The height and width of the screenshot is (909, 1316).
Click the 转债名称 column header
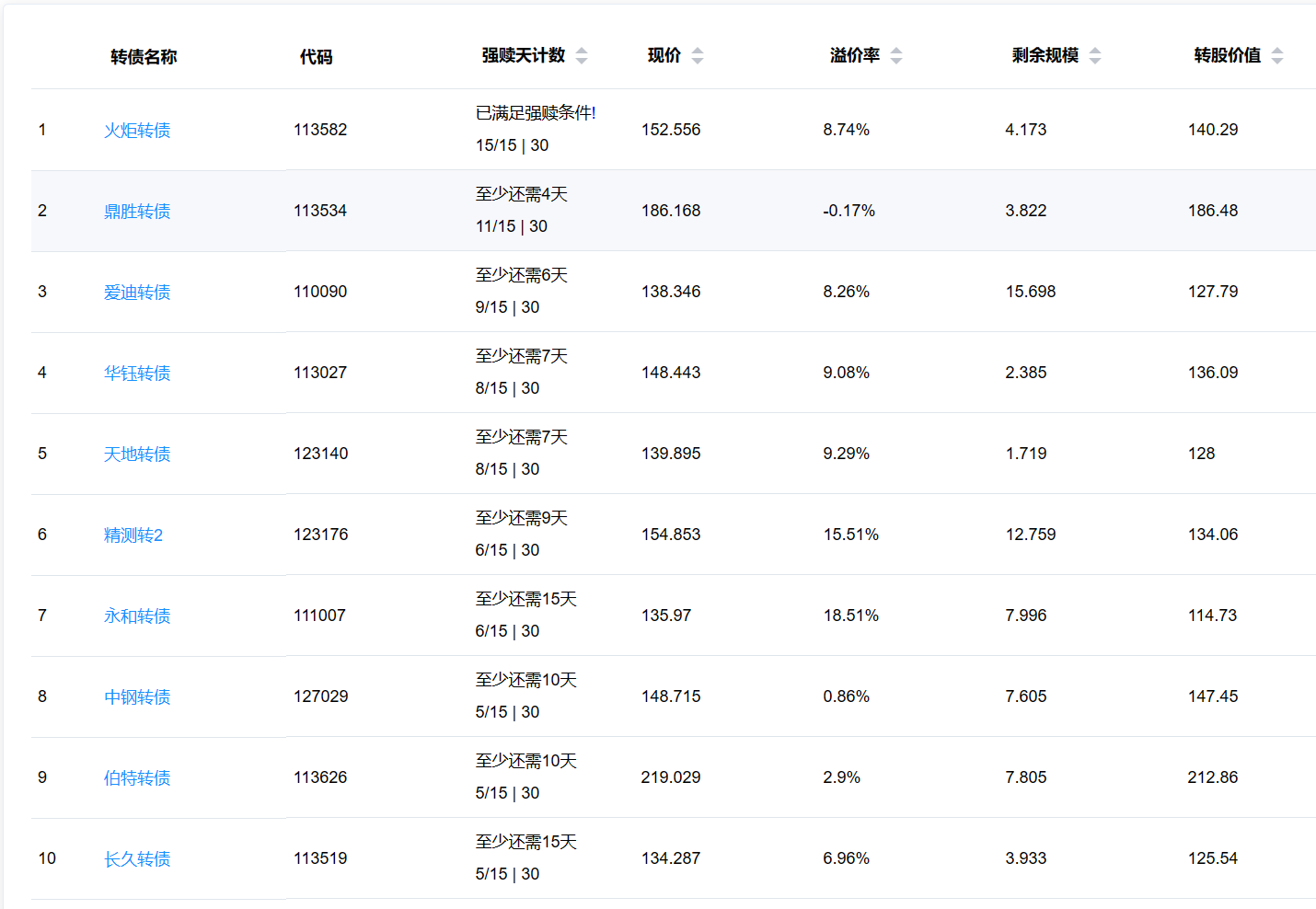tap(144, 57)
